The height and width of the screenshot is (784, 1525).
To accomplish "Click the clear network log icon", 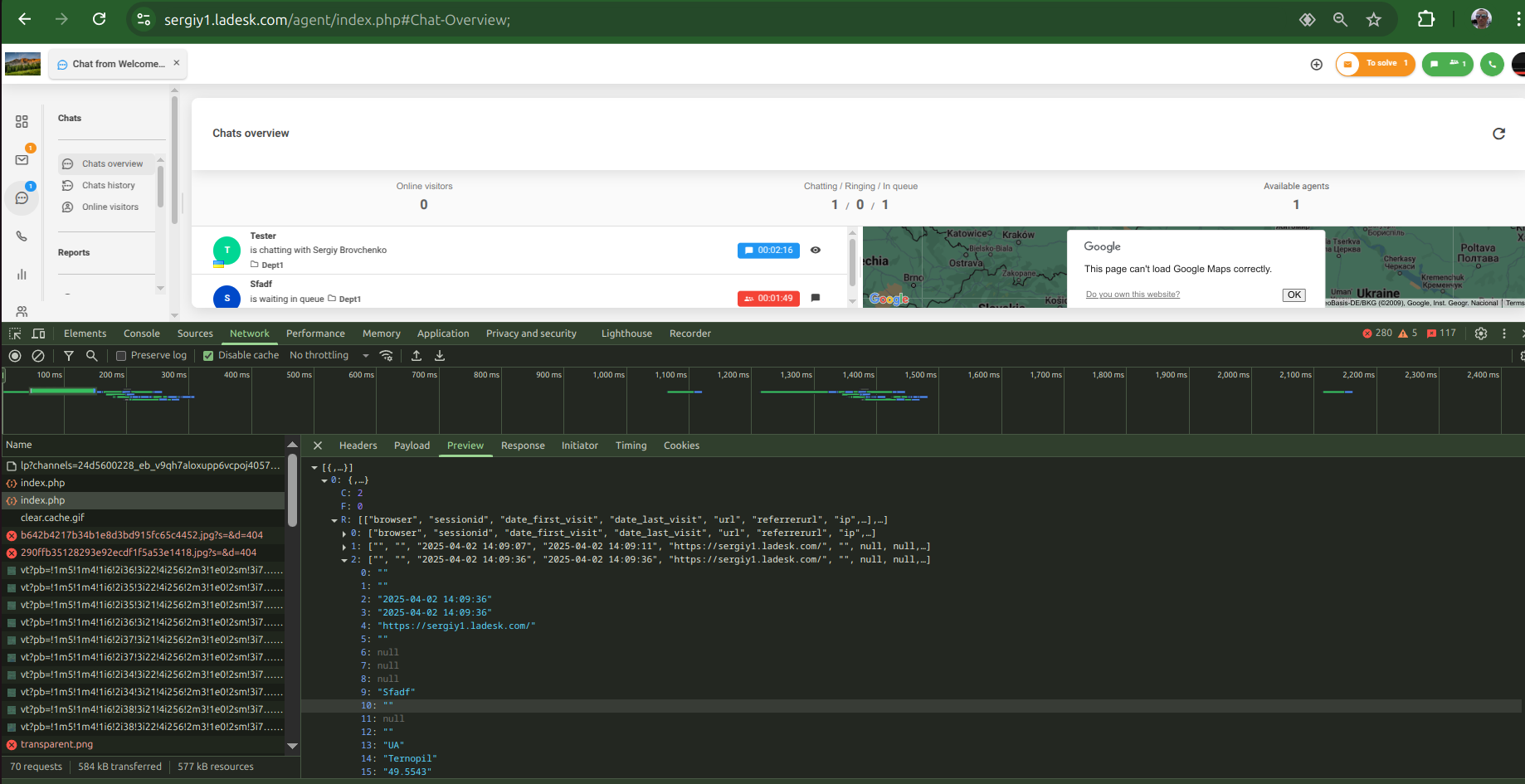I will point(38,356).
